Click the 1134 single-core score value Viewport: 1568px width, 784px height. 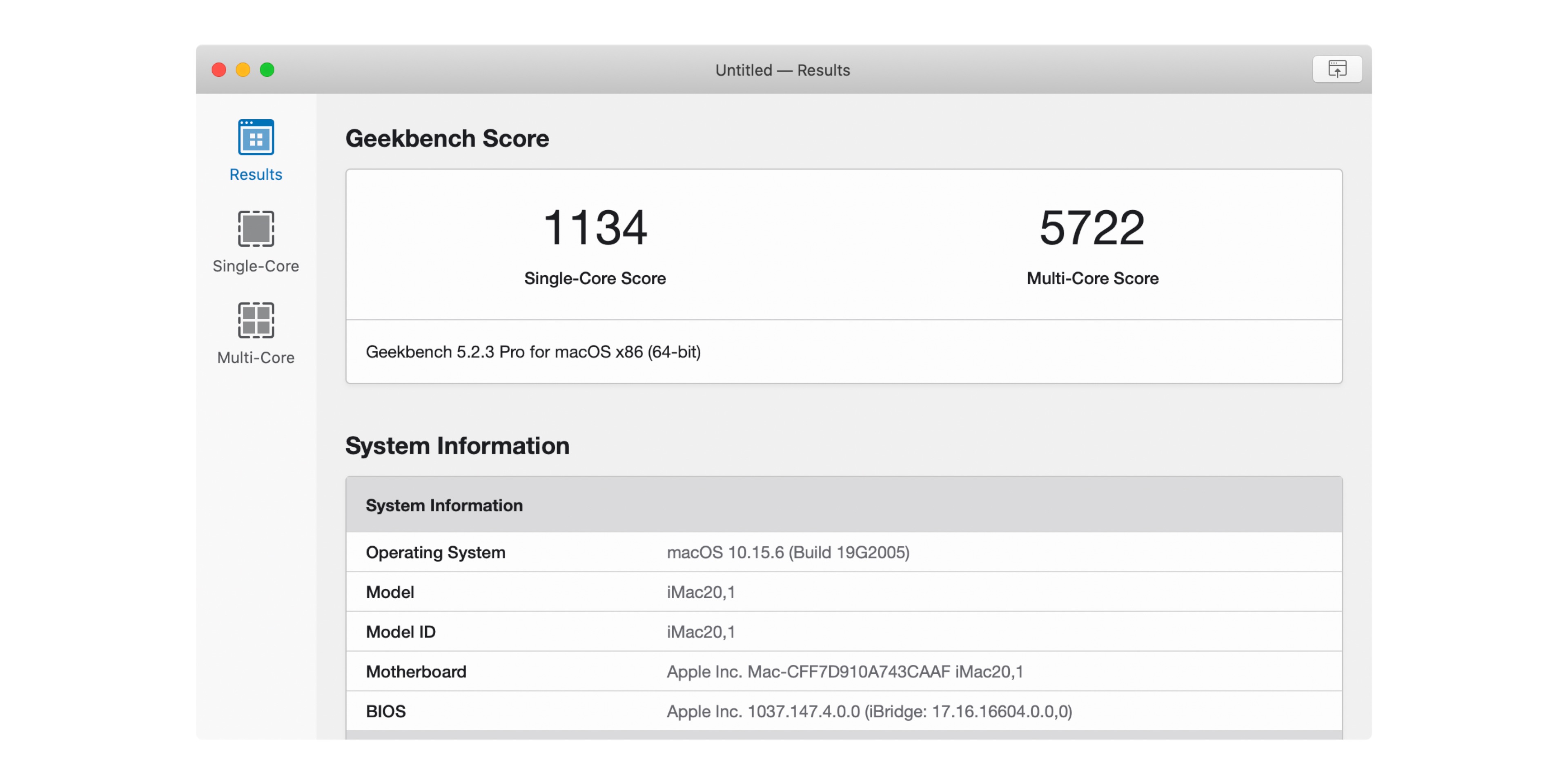(x=595, y=228)
